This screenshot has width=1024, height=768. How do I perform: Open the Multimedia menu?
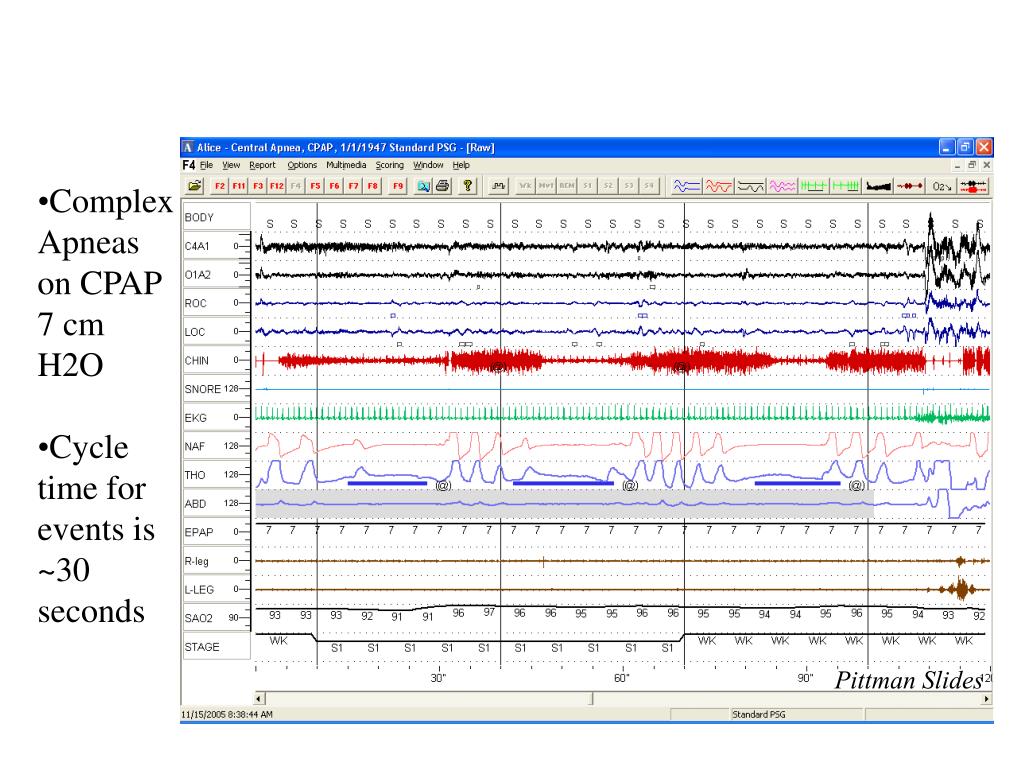pos(346,165)
